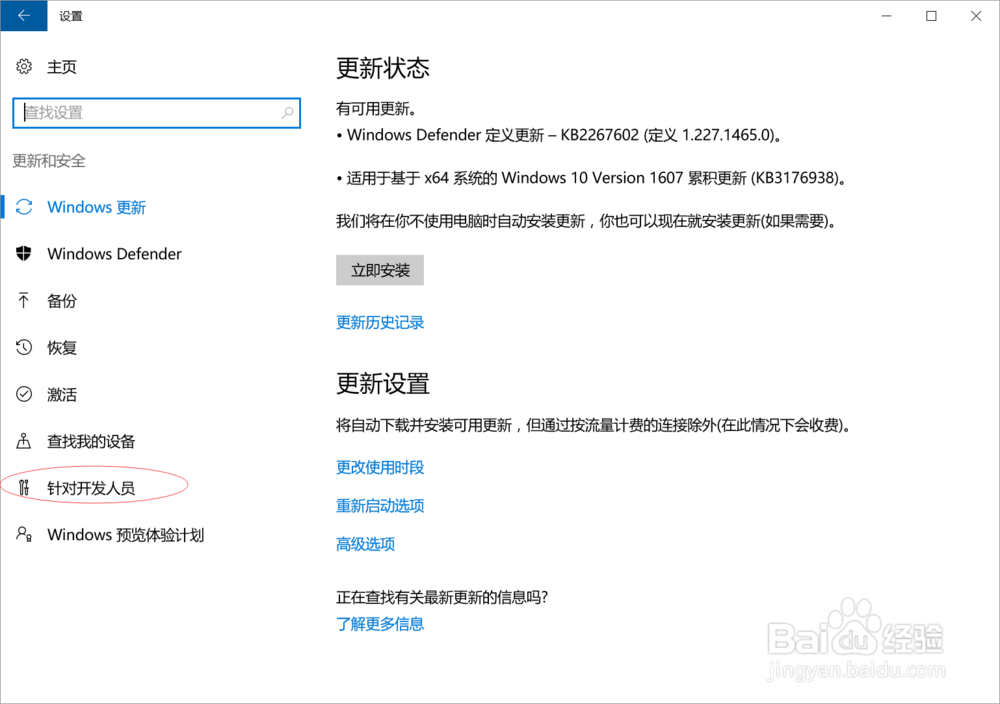Click the 正在查找有关最新更新的信息吗 text
The width and height of the screenshot is (1000, 704).
[x=442, y=598]
